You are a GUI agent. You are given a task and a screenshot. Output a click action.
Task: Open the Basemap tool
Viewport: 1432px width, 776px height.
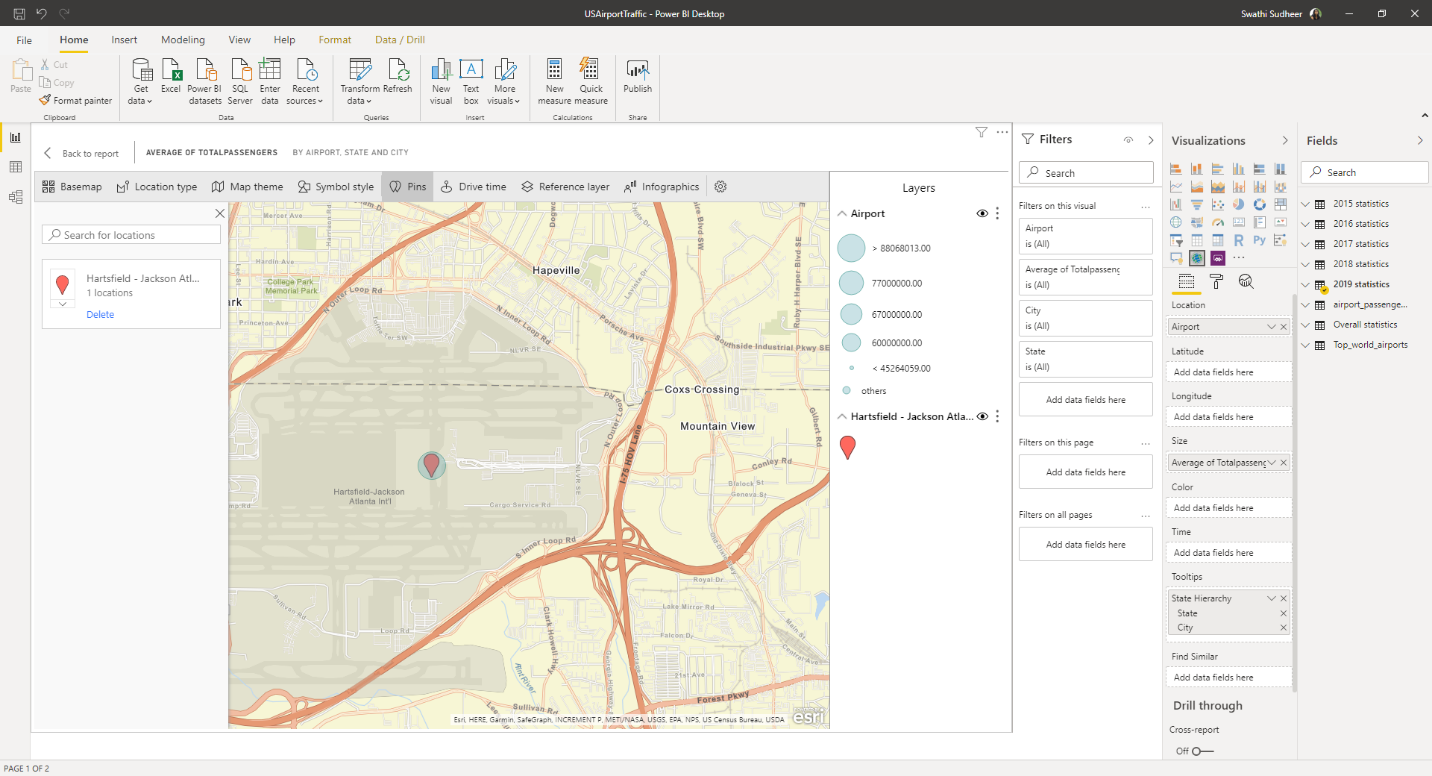point(71,187)
